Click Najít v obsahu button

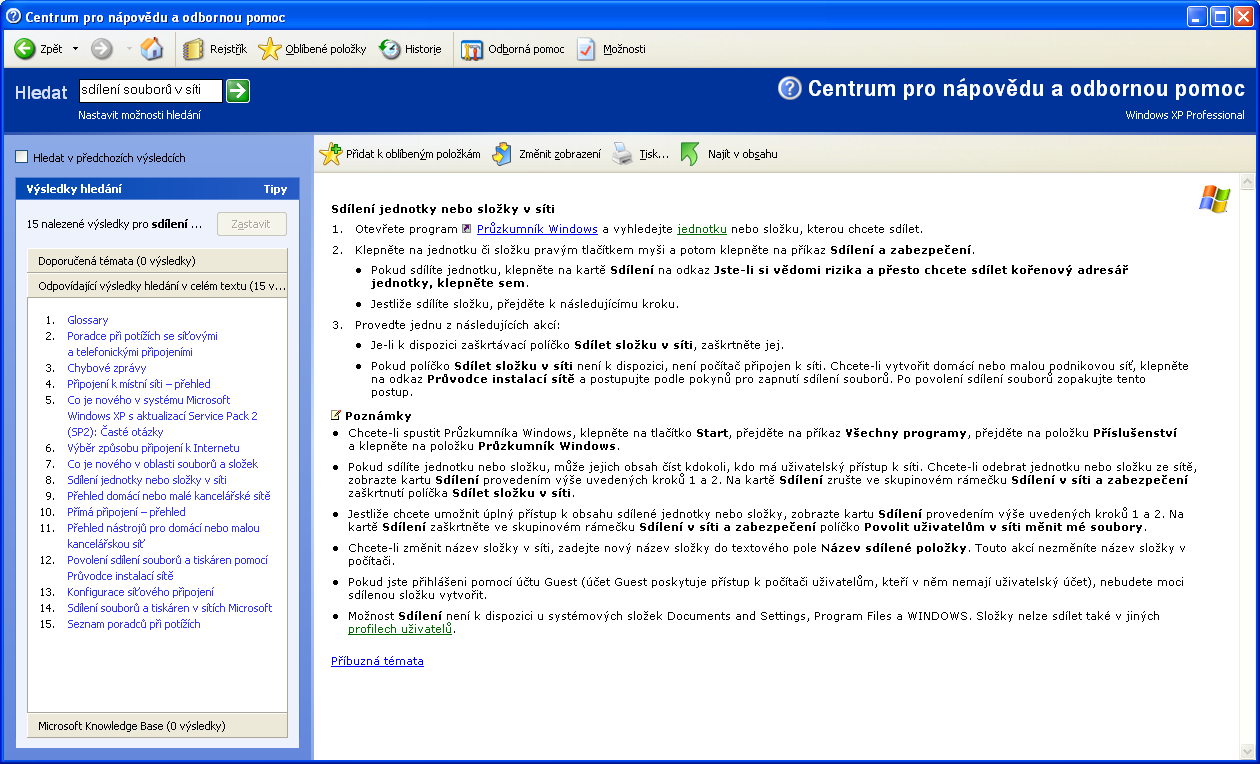(729, 154)
